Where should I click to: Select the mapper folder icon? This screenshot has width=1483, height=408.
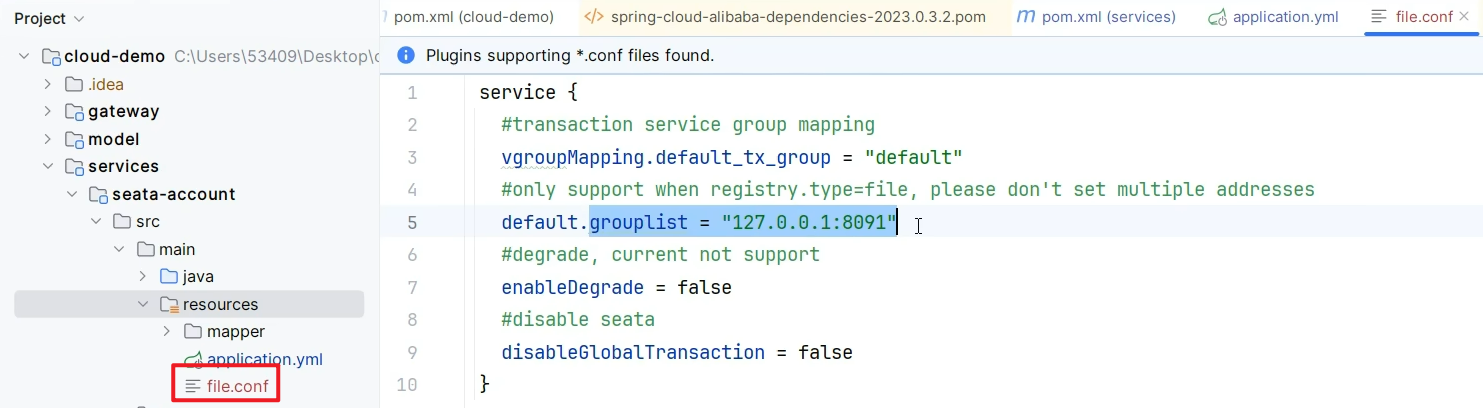(193, 331)
